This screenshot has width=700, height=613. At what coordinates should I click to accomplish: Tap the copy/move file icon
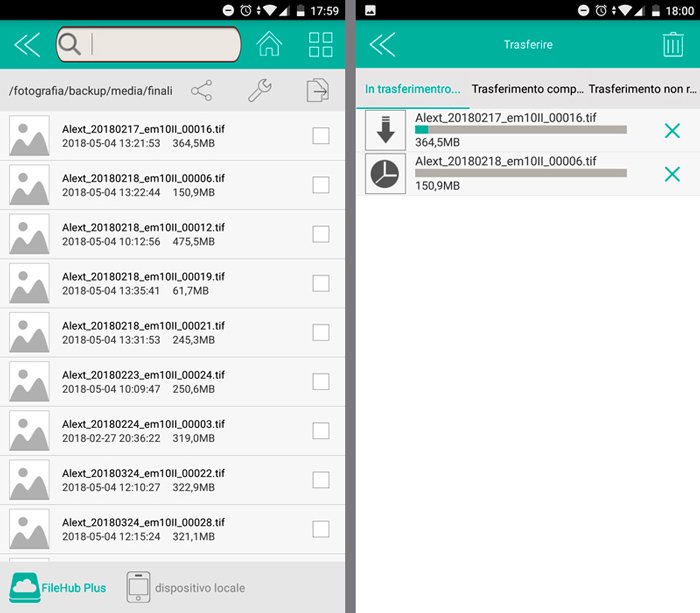(318, 90)
